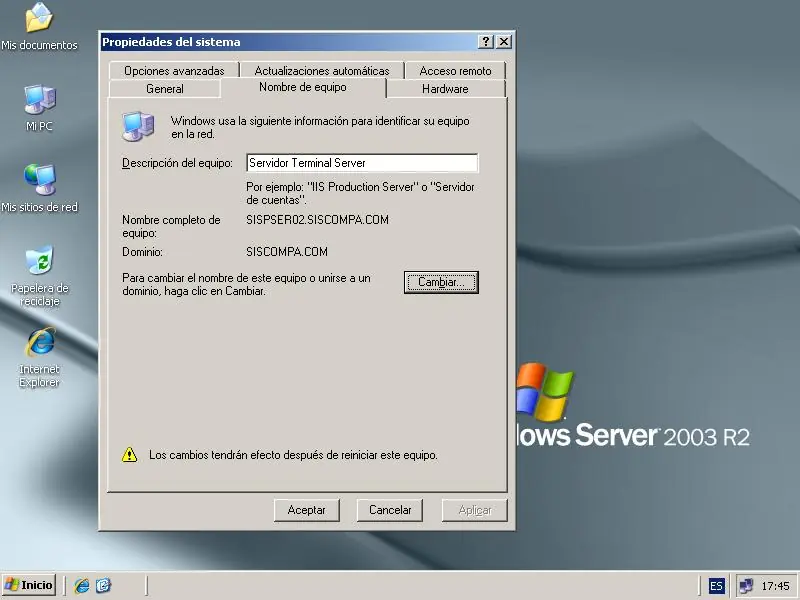This screenshot has height=600, width=800.
Task: Click the Cambiar... button
Action: (441, 282)
